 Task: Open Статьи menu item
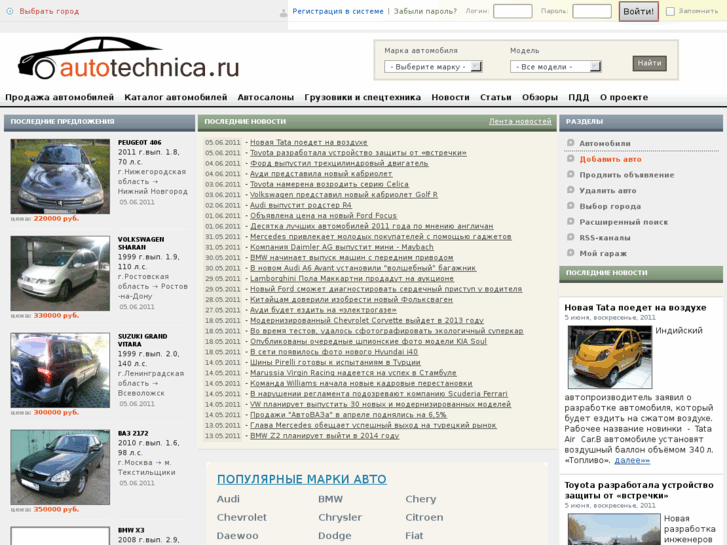click(x=496, y=97)
